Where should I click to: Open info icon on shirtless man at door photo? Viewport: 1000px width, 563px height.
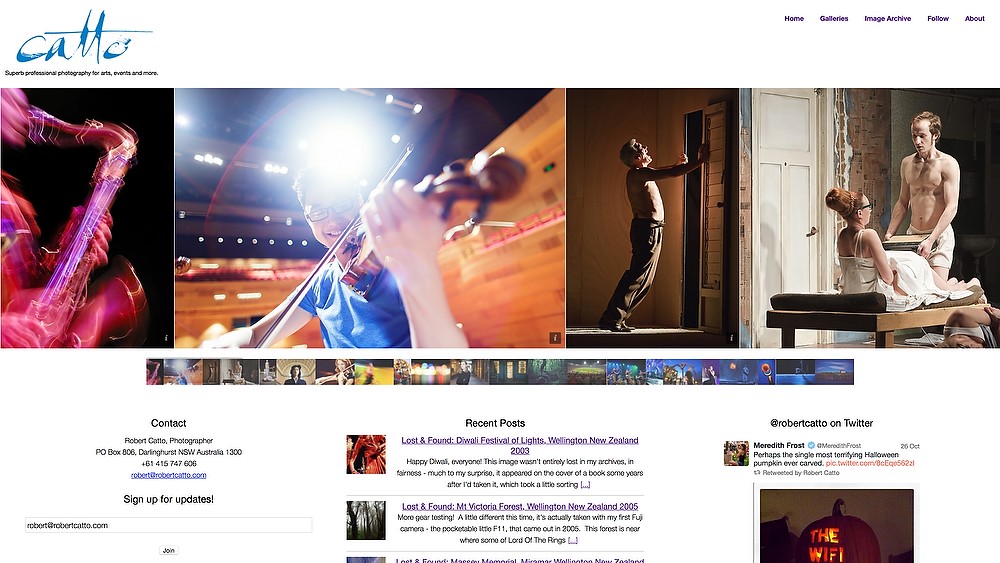(731, 339)
